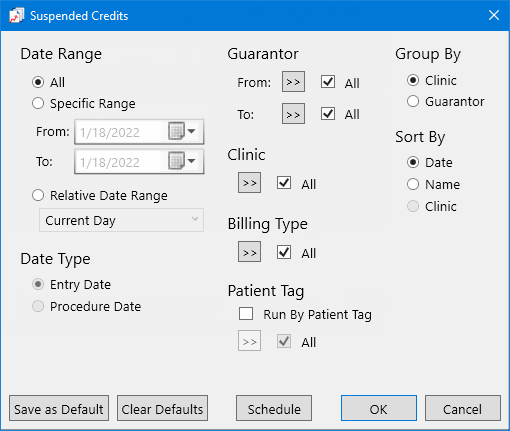Select Specific Range radio option
The width and height of the screenshot is (510, 431).
coord(38,103)
